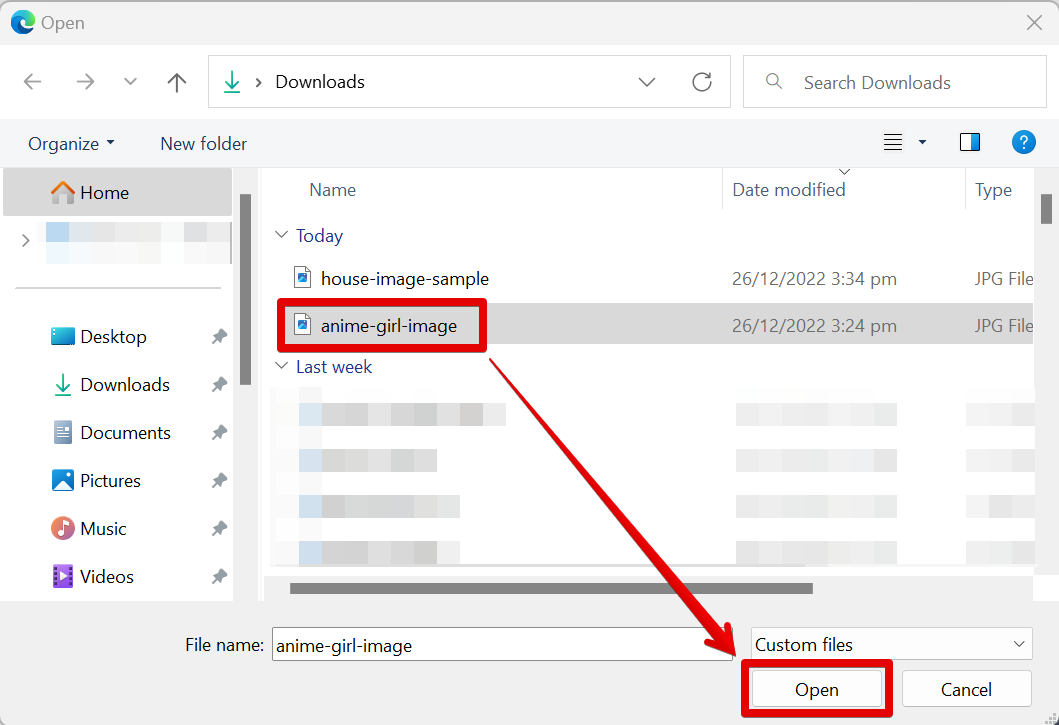Select the Pictures folder in sidebar
Viewport: 1059px width, 725px height.
point(110,481)
